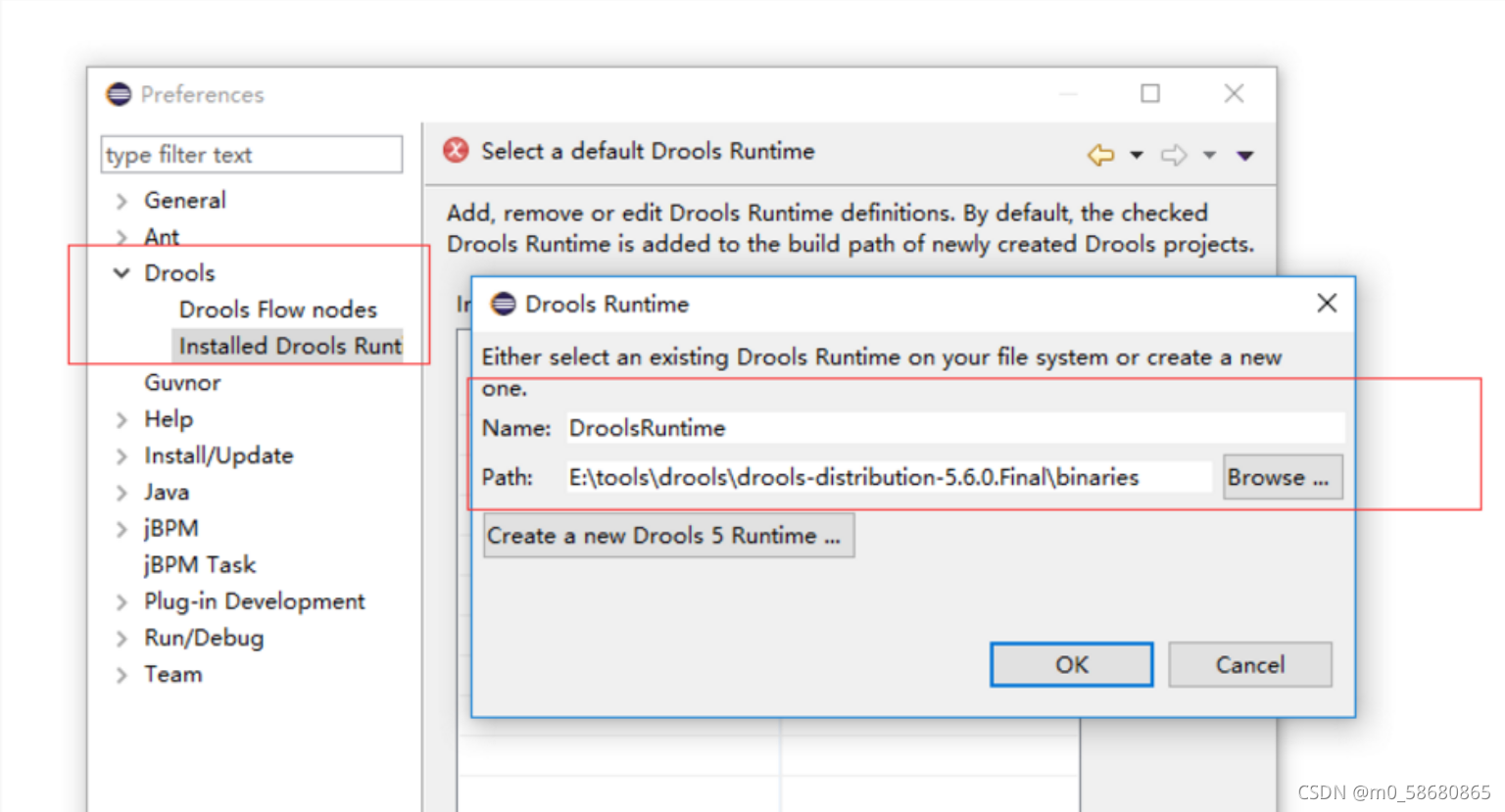
Task: Select General preferences category
Action: click(x=185, y=200)
